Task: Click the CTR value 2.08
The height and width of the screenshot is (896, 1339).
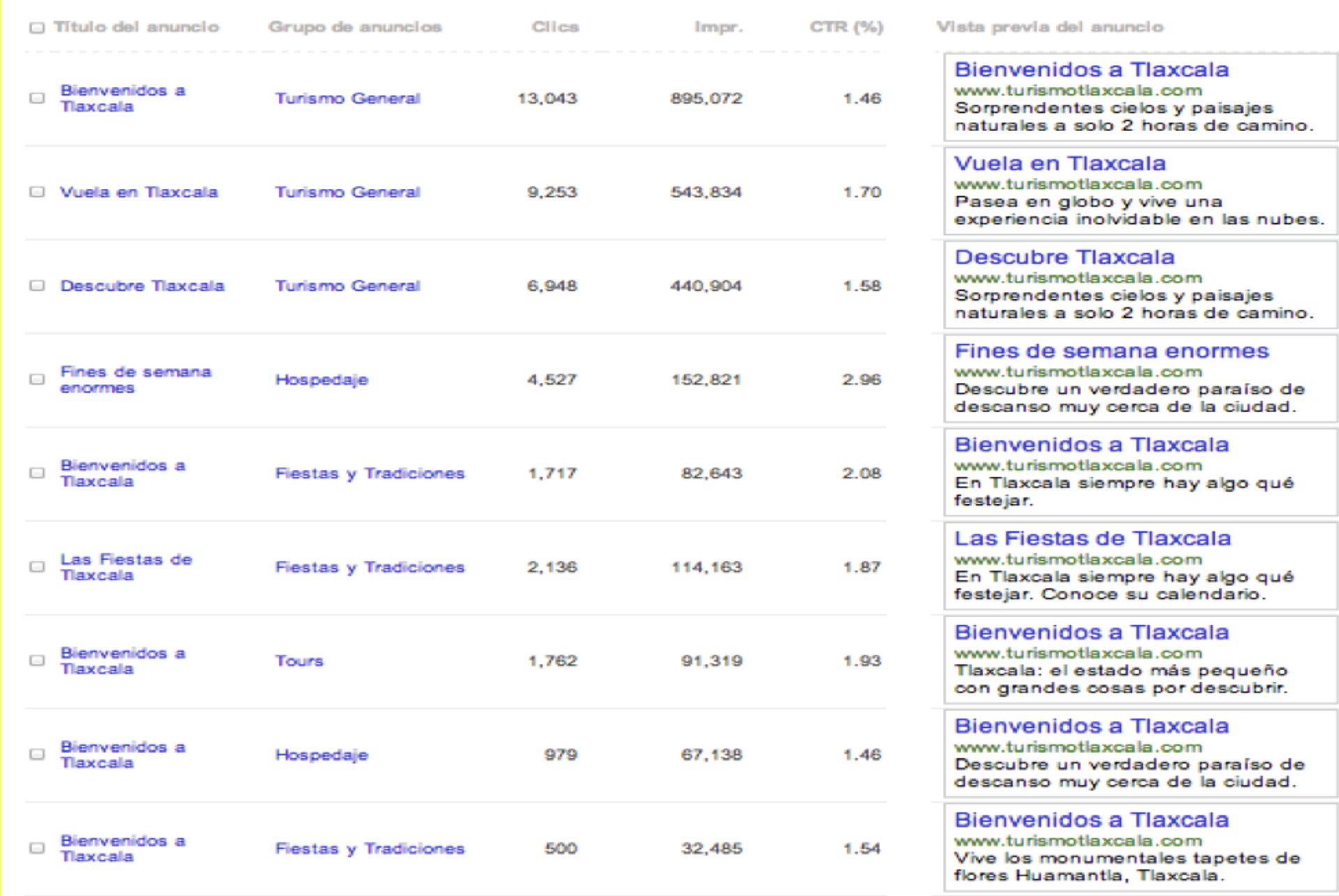Action: [x=862, y=473]
